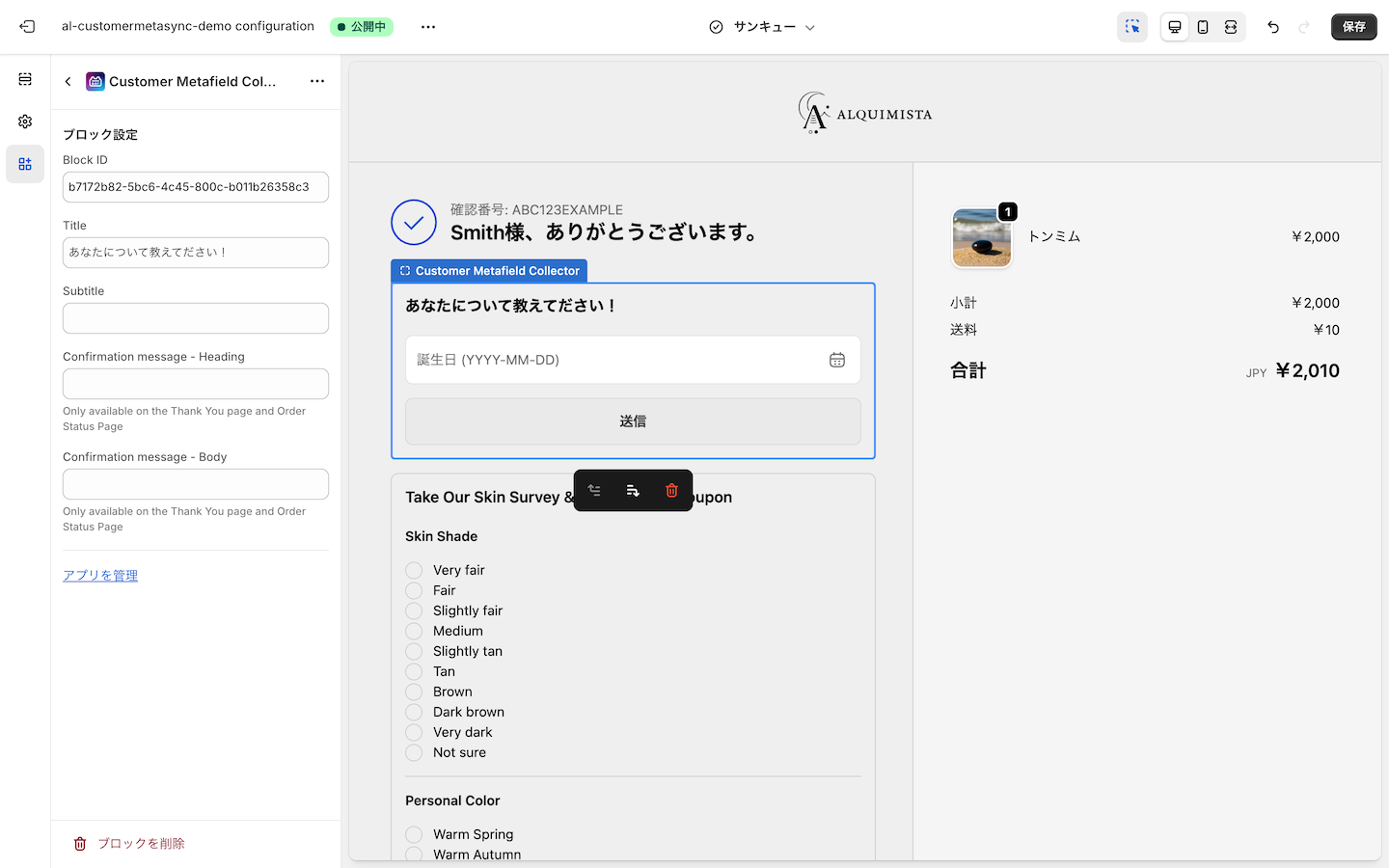Click the ブロックを削除 button
Image resolution: width=1389 pixels, height=868 pixels.
click(129, 843)
